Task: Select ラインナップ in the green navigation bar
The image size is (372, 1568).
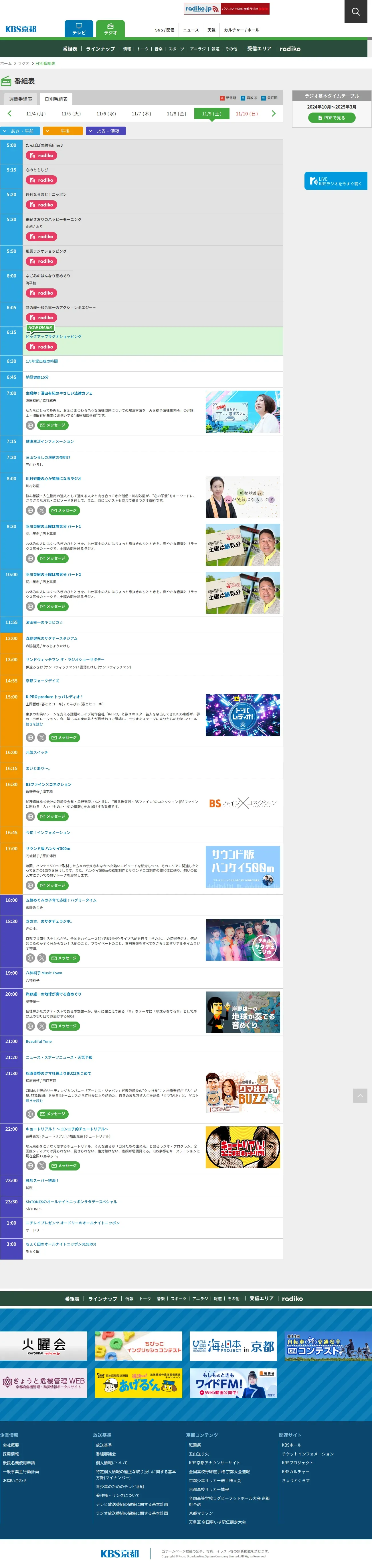Action: click(x=100, y=49)
